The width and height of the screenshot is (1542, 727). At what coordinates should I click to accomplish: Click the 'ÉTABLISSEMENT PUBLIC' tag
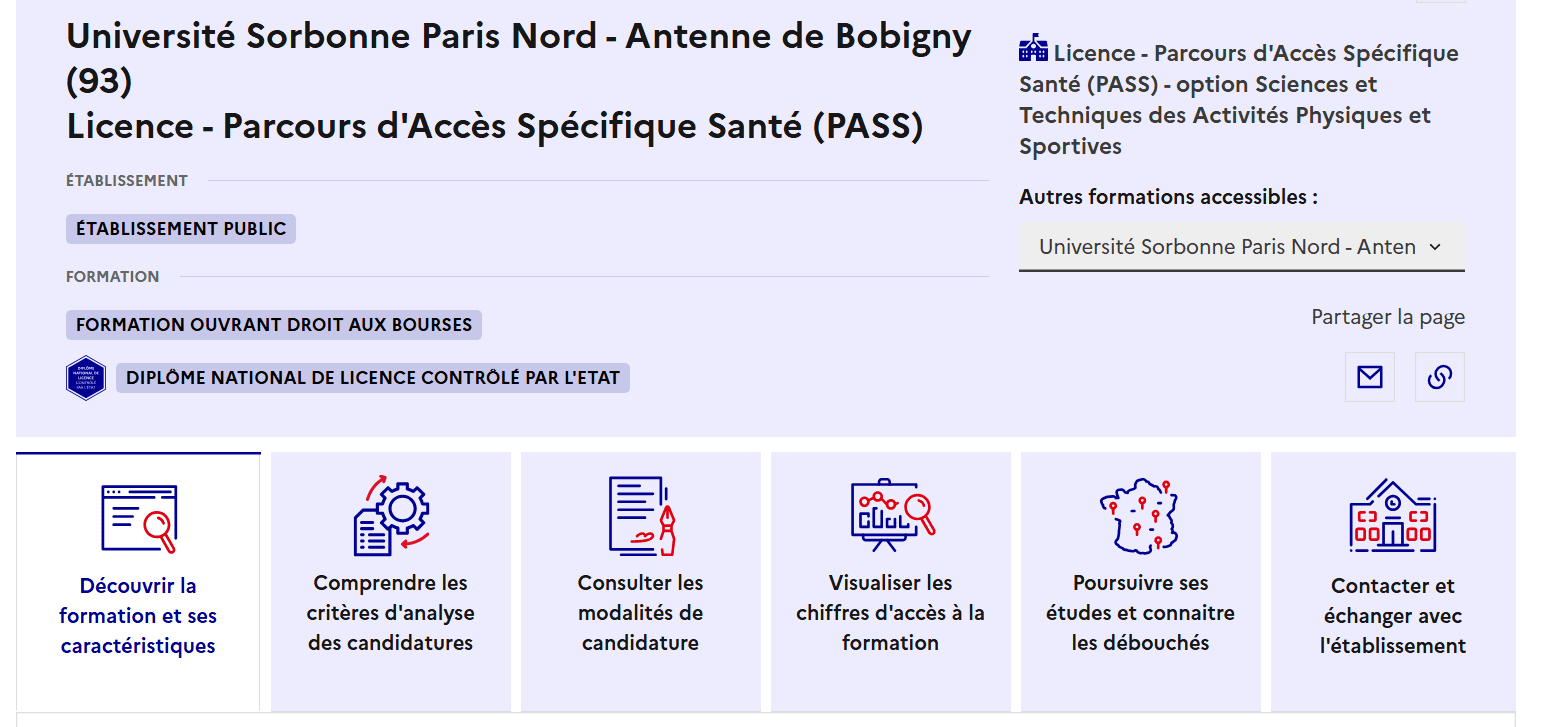(180, 229)
